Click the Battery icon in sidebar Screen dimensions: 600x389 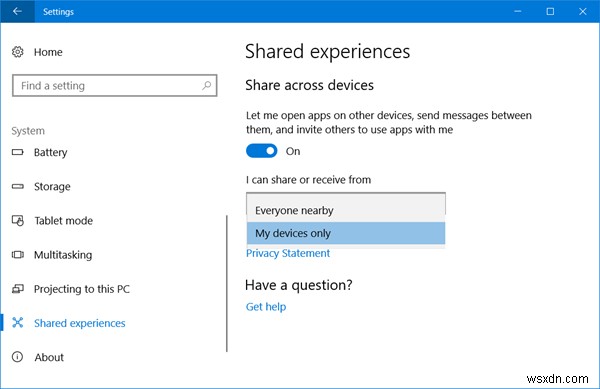18,152
